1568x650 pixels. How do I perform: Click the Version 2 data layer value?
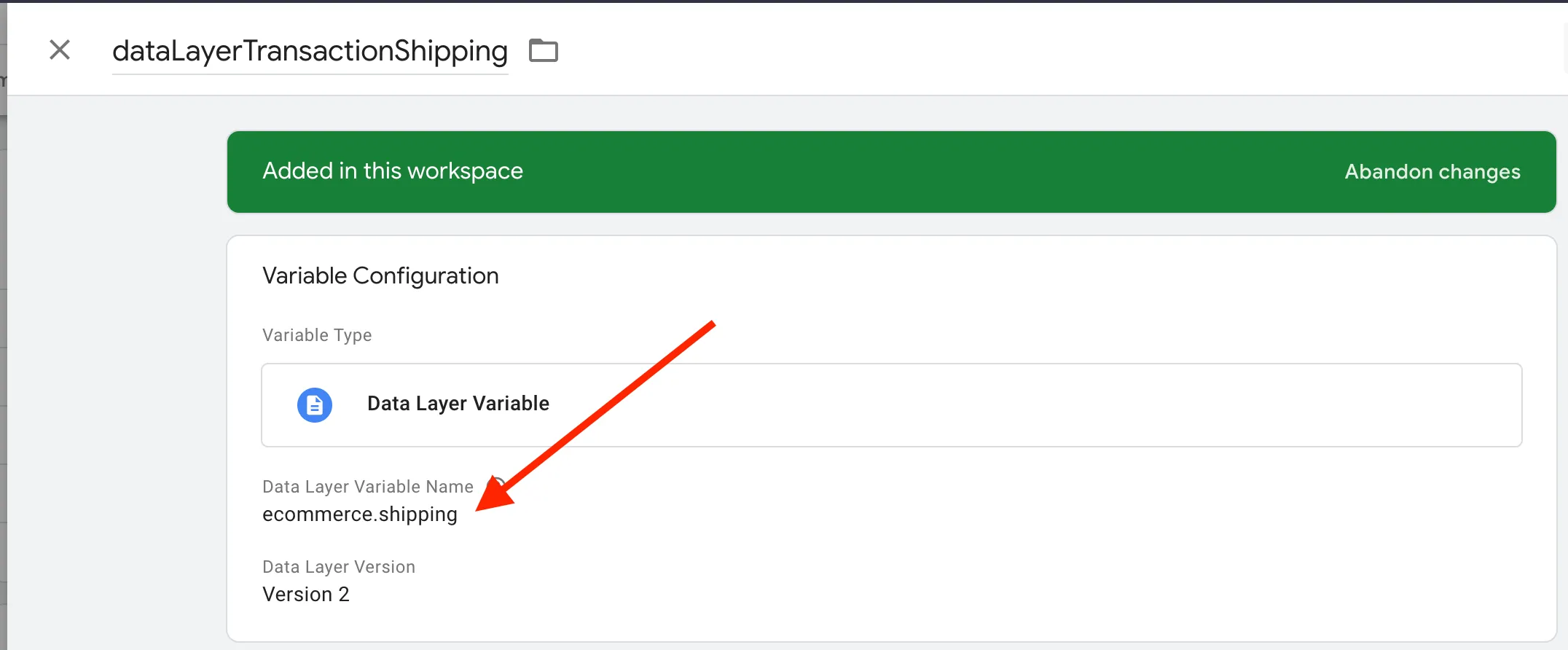306,595
